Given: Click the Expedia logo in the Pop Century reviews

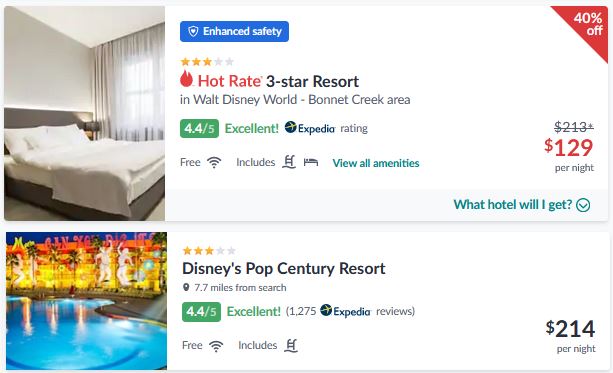Looking at the screenshot, I should point(345,311).
